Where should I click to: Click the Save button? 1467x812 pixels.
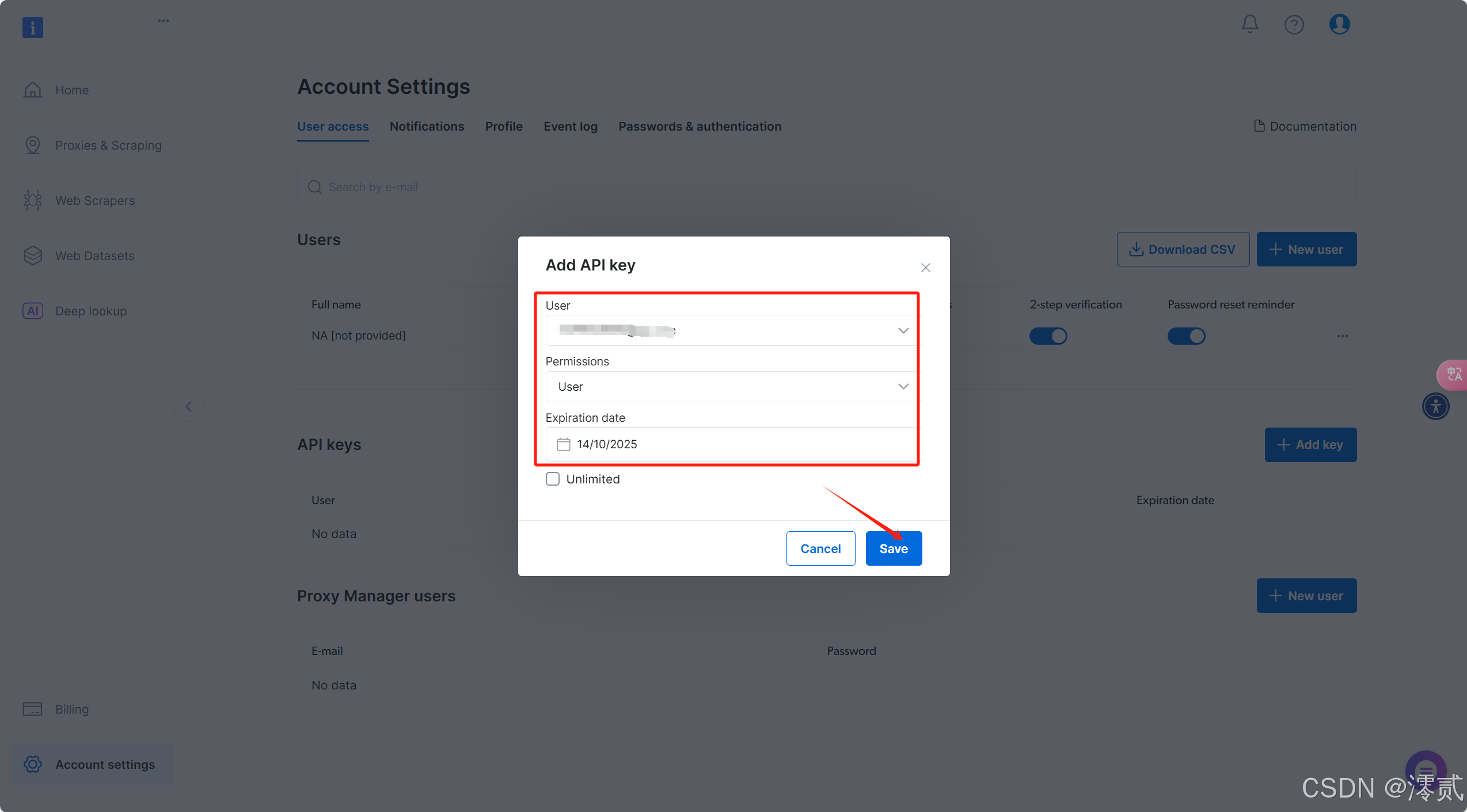893,548
